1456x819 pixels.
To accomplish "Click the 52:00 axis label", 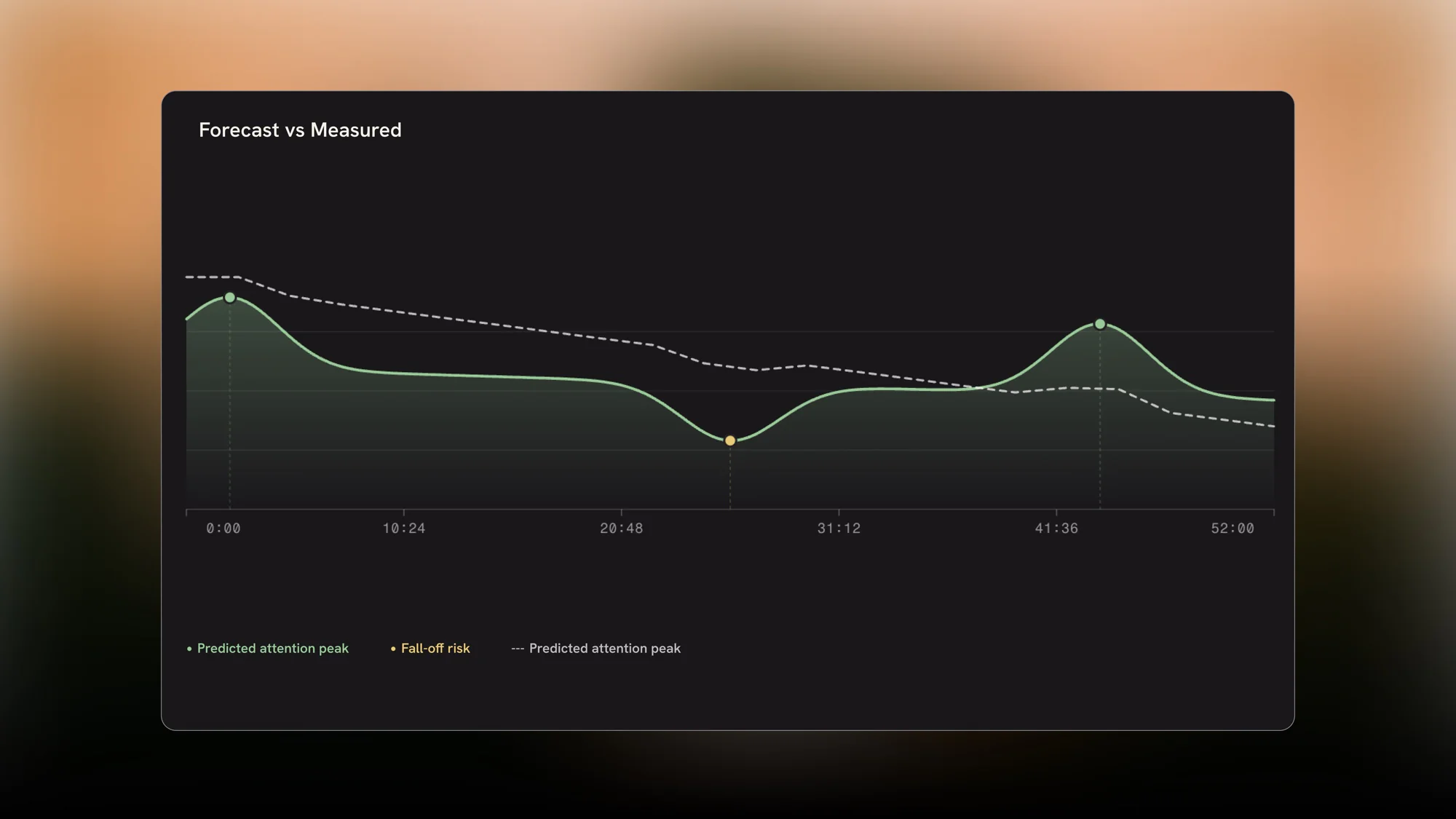I will click(x=1233, y=529).
